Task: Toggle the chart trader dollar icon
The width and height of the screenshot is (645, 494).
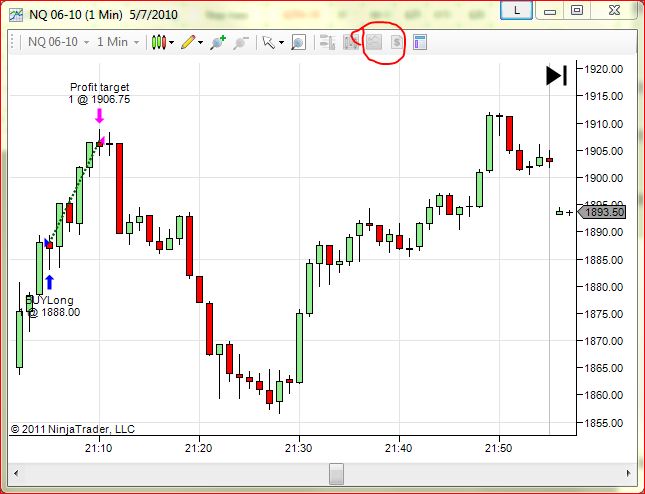Action: [x=397, y=42]
